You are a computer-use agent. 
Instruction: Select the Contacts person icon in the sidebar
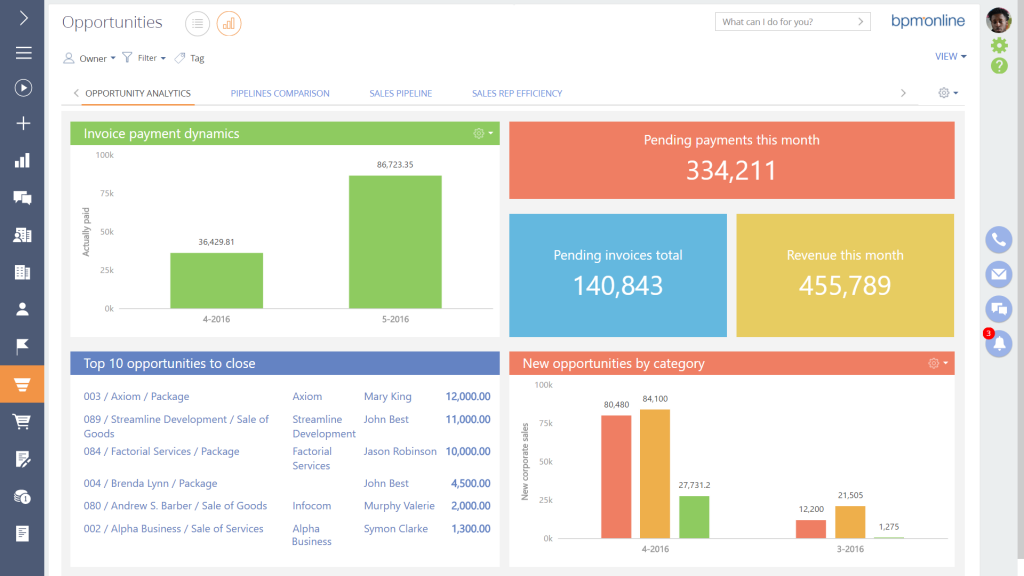pos(22,308)
